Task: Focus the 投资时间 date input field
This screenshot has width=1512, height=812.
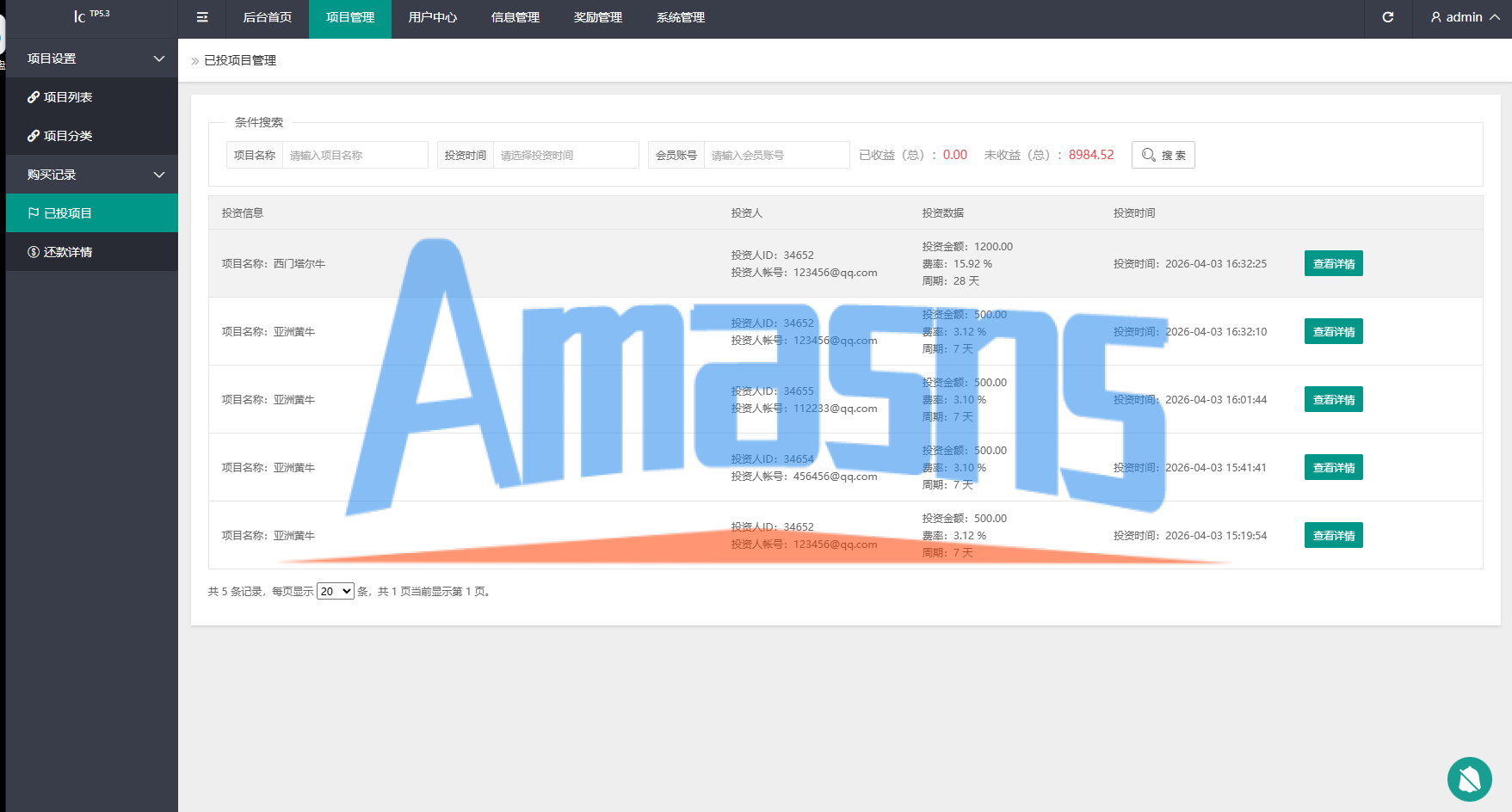Action: tap(566, 155)
